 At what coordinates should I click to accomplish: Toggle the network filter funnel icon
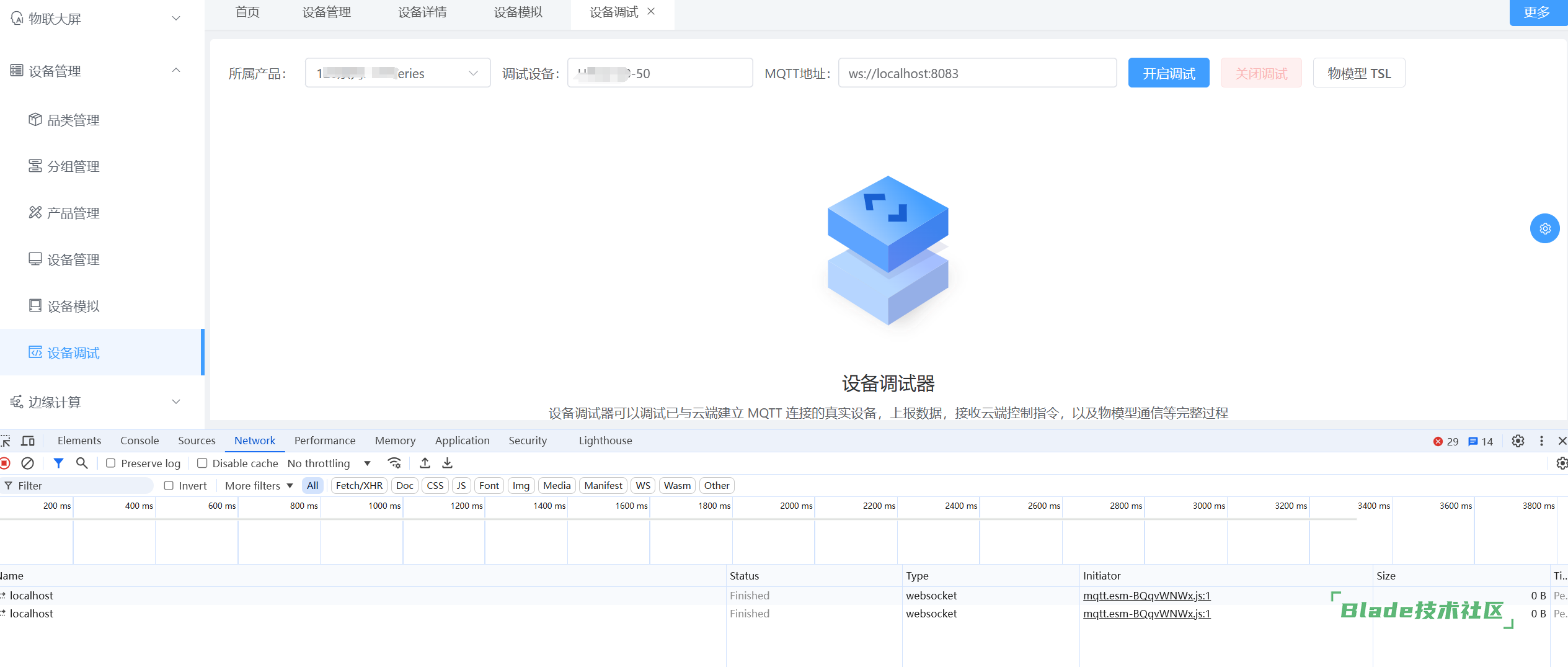tap(58, 463)
